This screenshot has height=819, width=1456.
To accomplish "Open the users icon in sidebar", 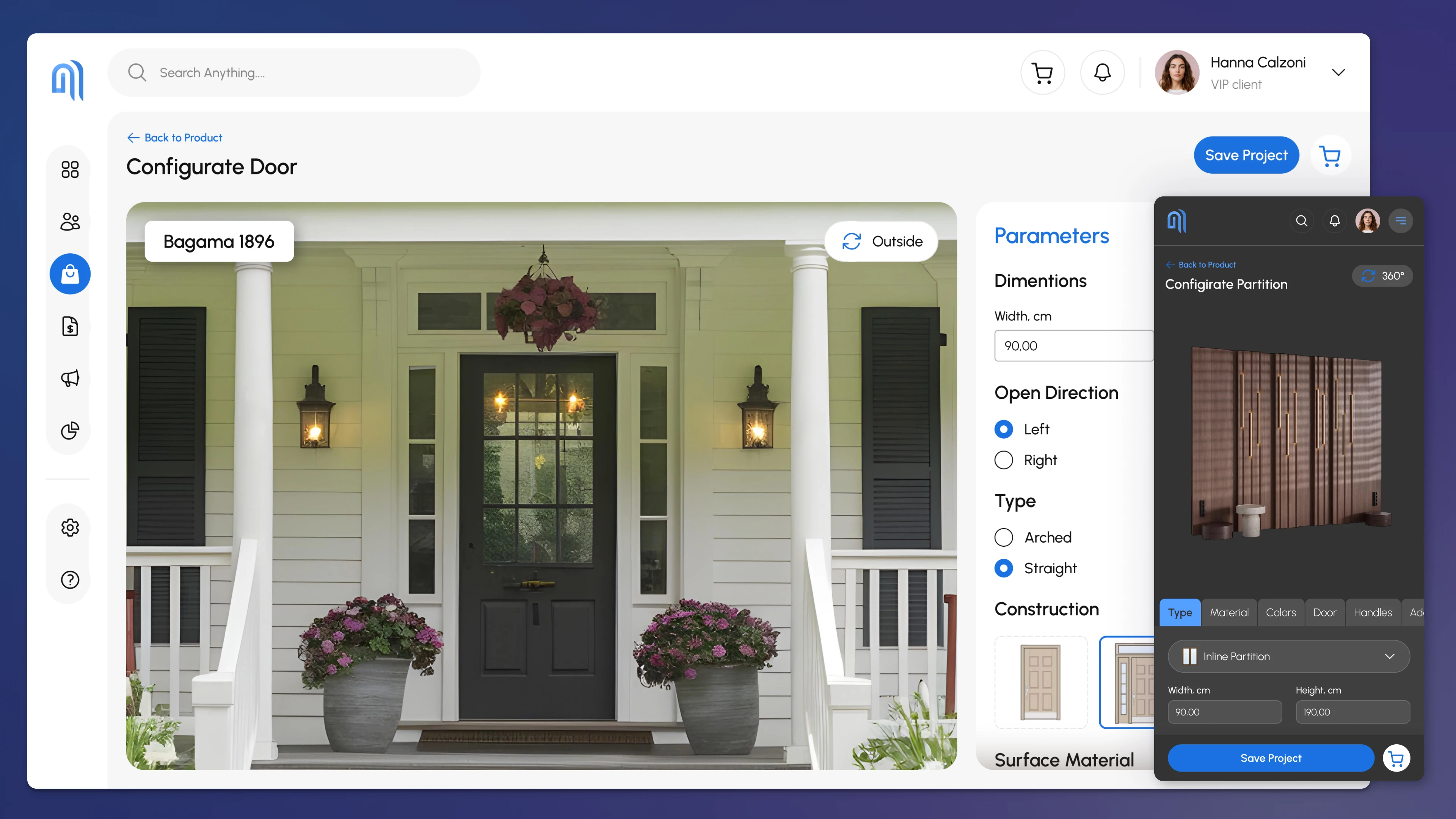I will [70, 221].
